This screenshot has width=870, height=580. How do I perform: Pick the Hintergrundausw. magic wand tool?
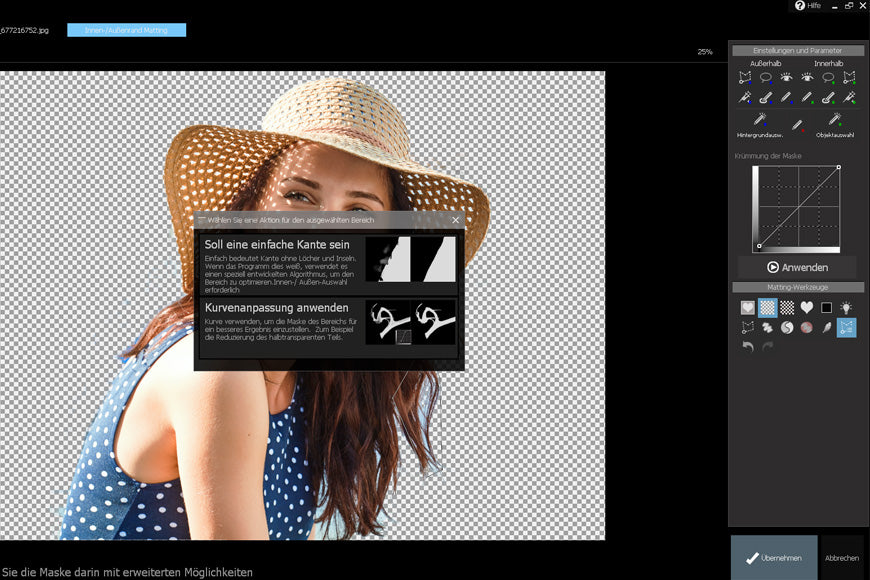point(759,120)
